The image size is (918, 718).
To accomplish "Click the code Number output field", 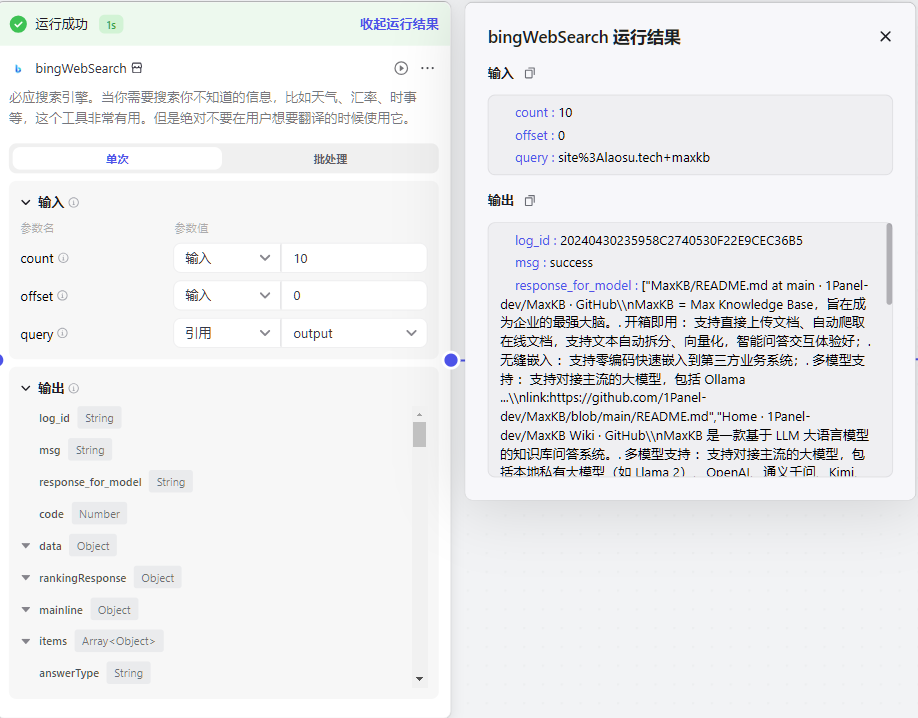I will pos(83,514).
